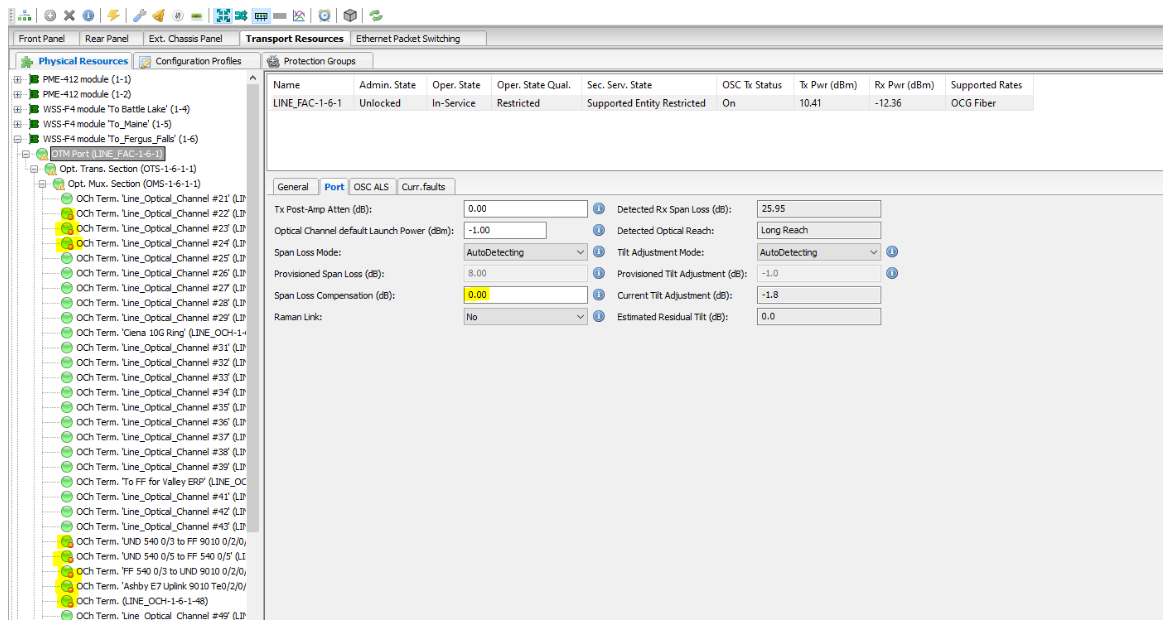
Task: Click the tree scrollbar up arrow
Action: [253, 78]
